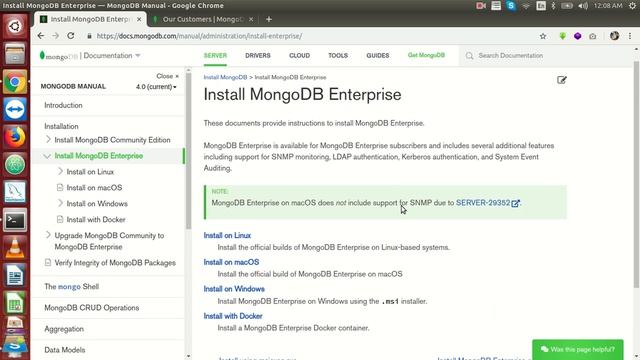Screen dimensions: 640x360
Task: Open the 4.0 (current) version dropdown
Action: (156, 87)
